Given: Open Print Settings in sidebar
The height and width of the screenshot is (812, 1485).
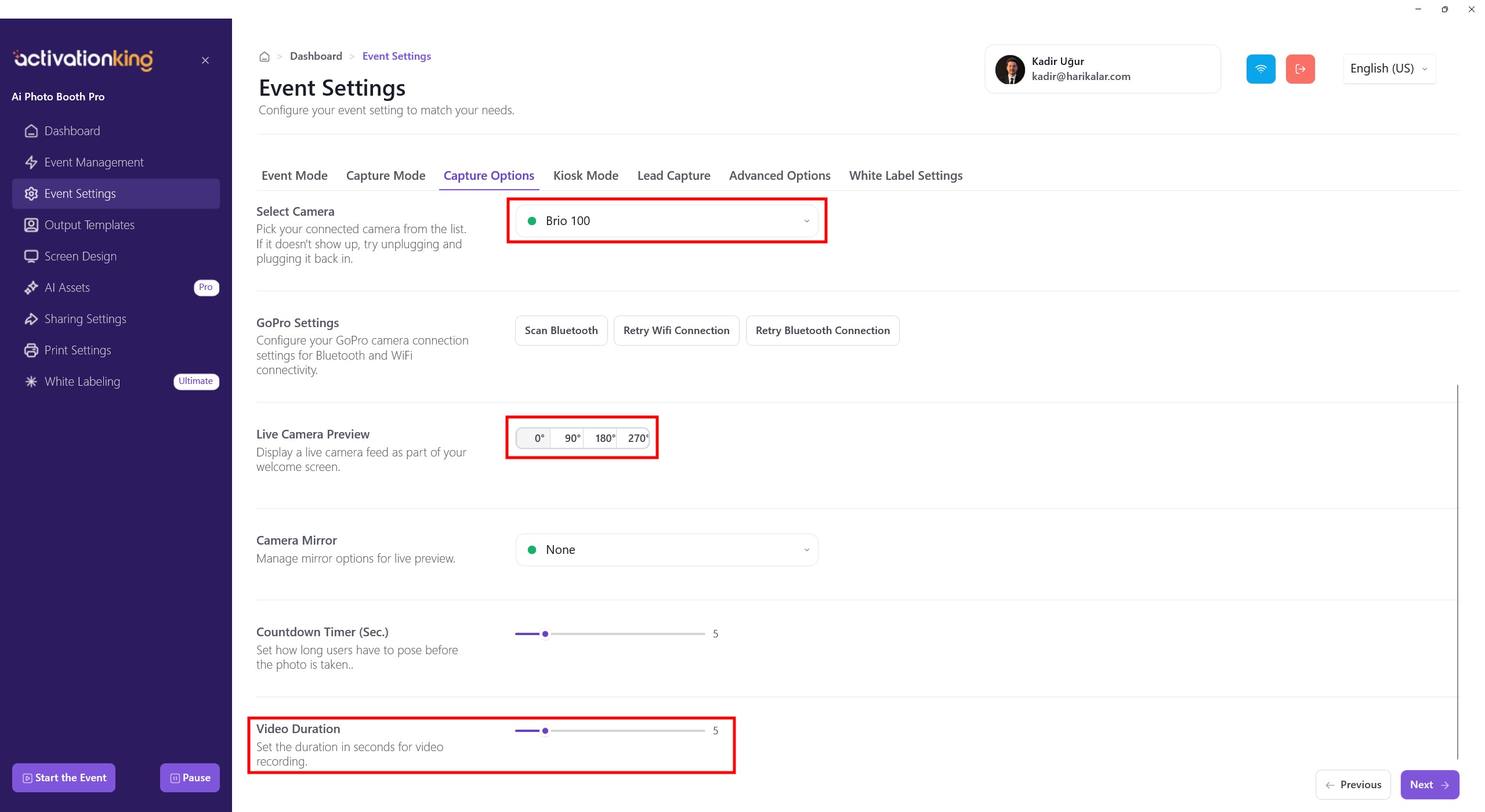Looking at the screenshot, I should [78, 350].
